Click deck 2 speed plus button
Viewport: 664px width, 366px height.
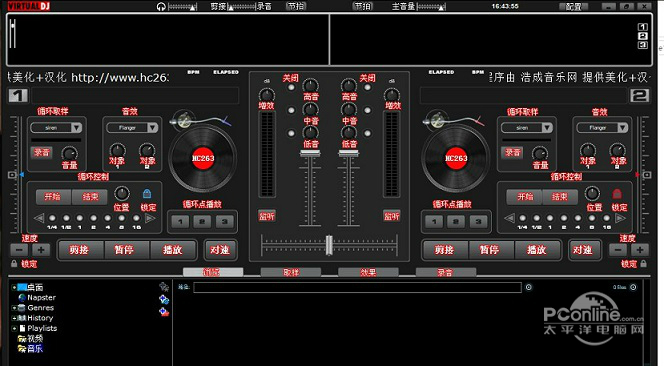coord(640,250)
